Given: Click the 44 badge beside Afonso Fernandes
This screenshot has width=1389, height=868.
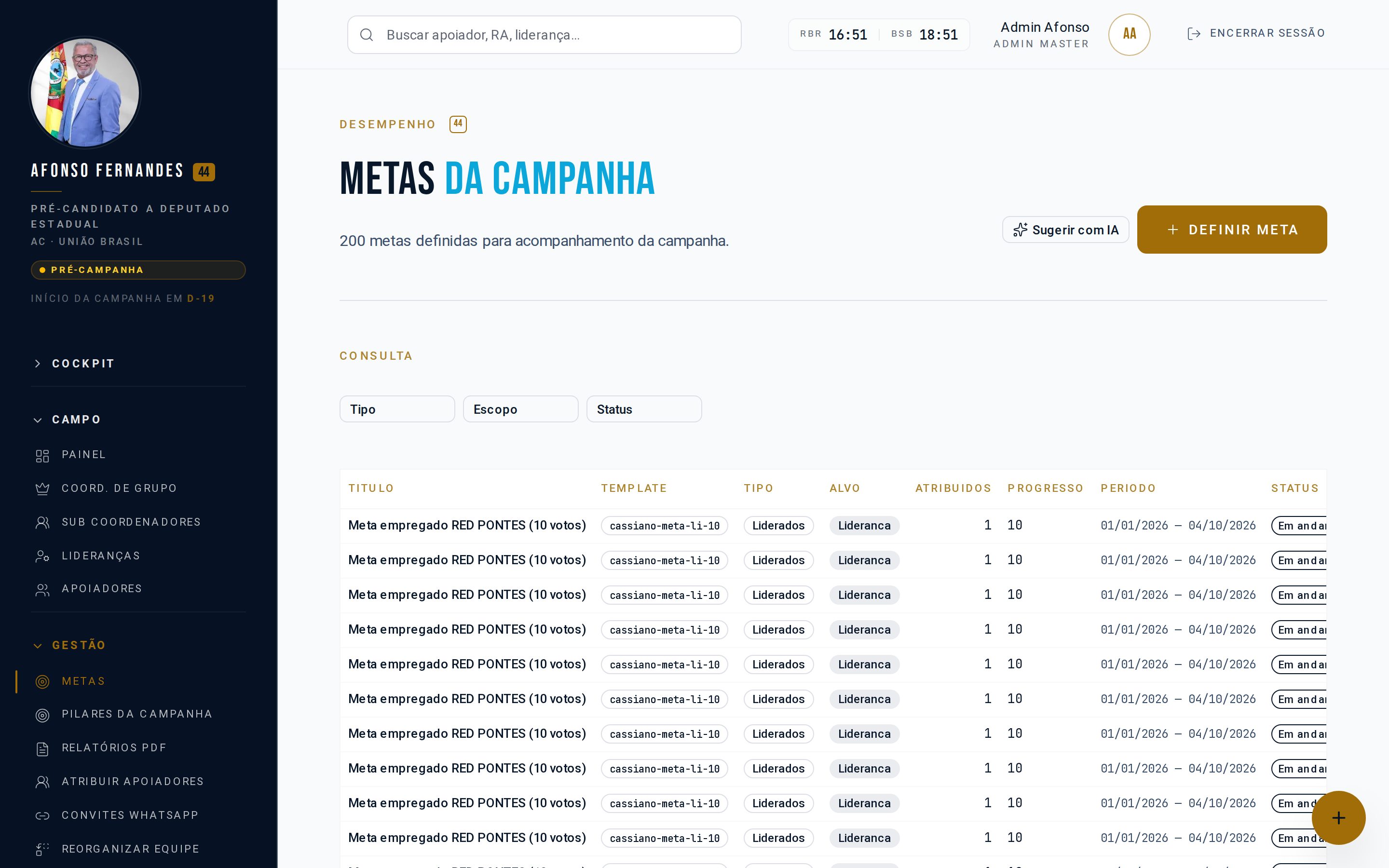Looking at the screenshot, I should click(204, 172).
